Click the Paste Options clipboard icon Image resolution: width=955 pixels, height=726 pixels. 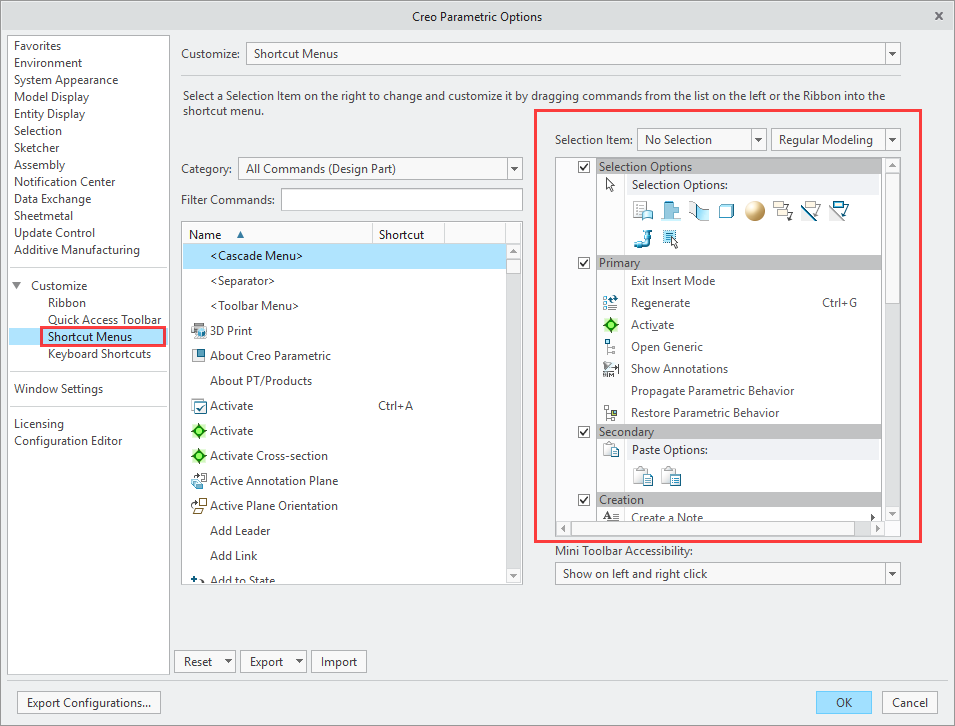[611, 449]
